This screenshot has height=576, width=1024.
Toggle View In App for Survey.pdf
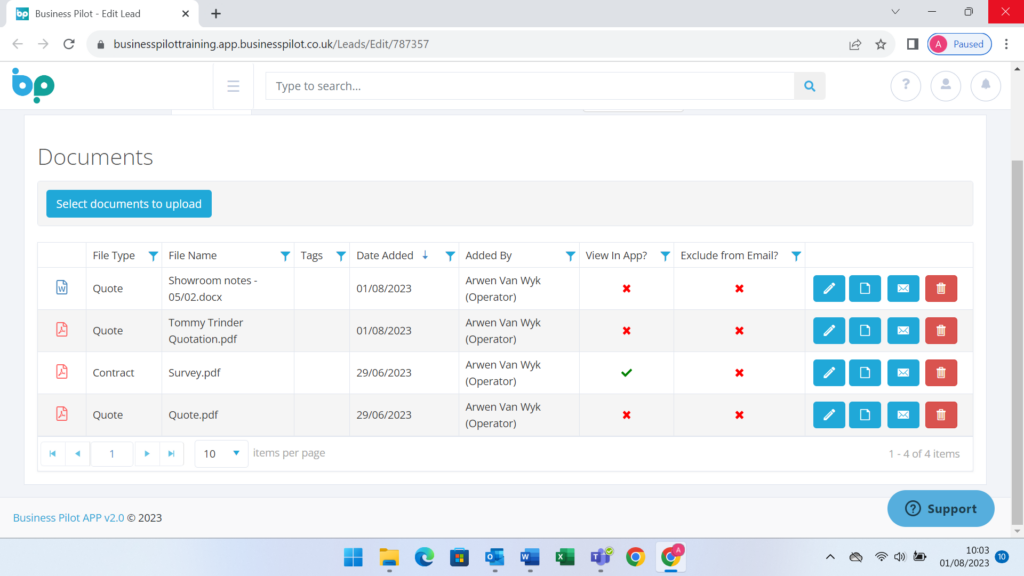click(626, 373)
